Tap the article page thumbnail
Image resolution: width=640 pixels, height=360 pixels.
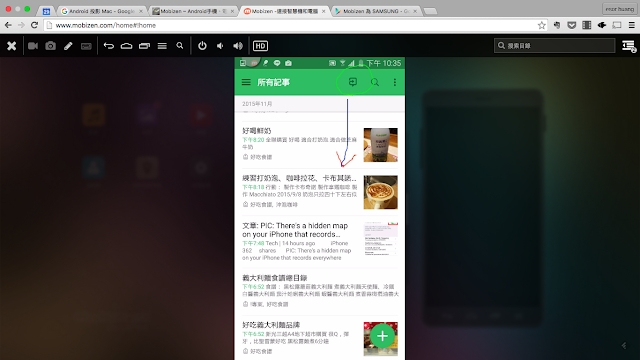coord(380,239)
